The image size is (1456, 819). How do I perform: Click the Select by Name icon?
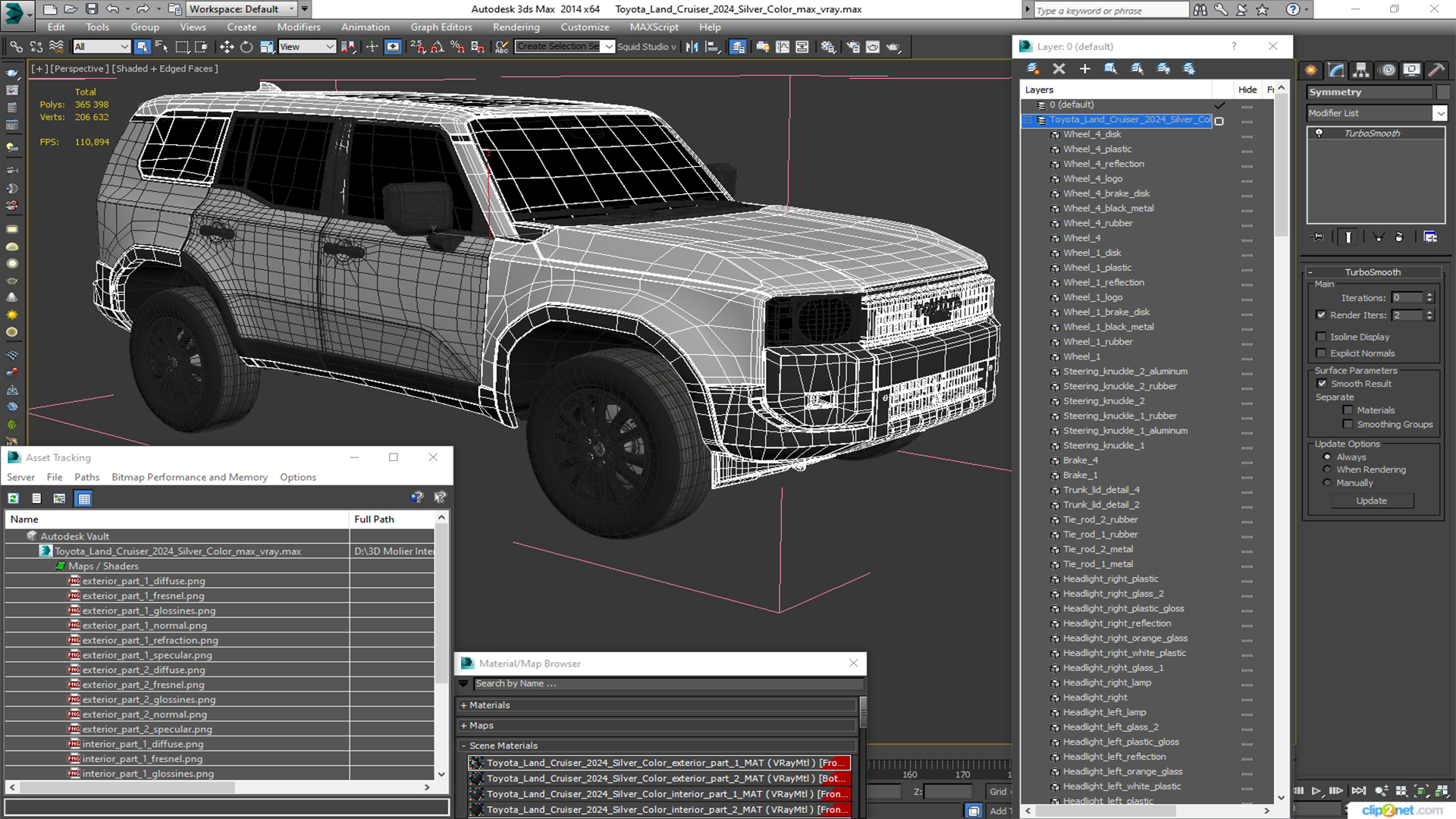pos(162,47)
